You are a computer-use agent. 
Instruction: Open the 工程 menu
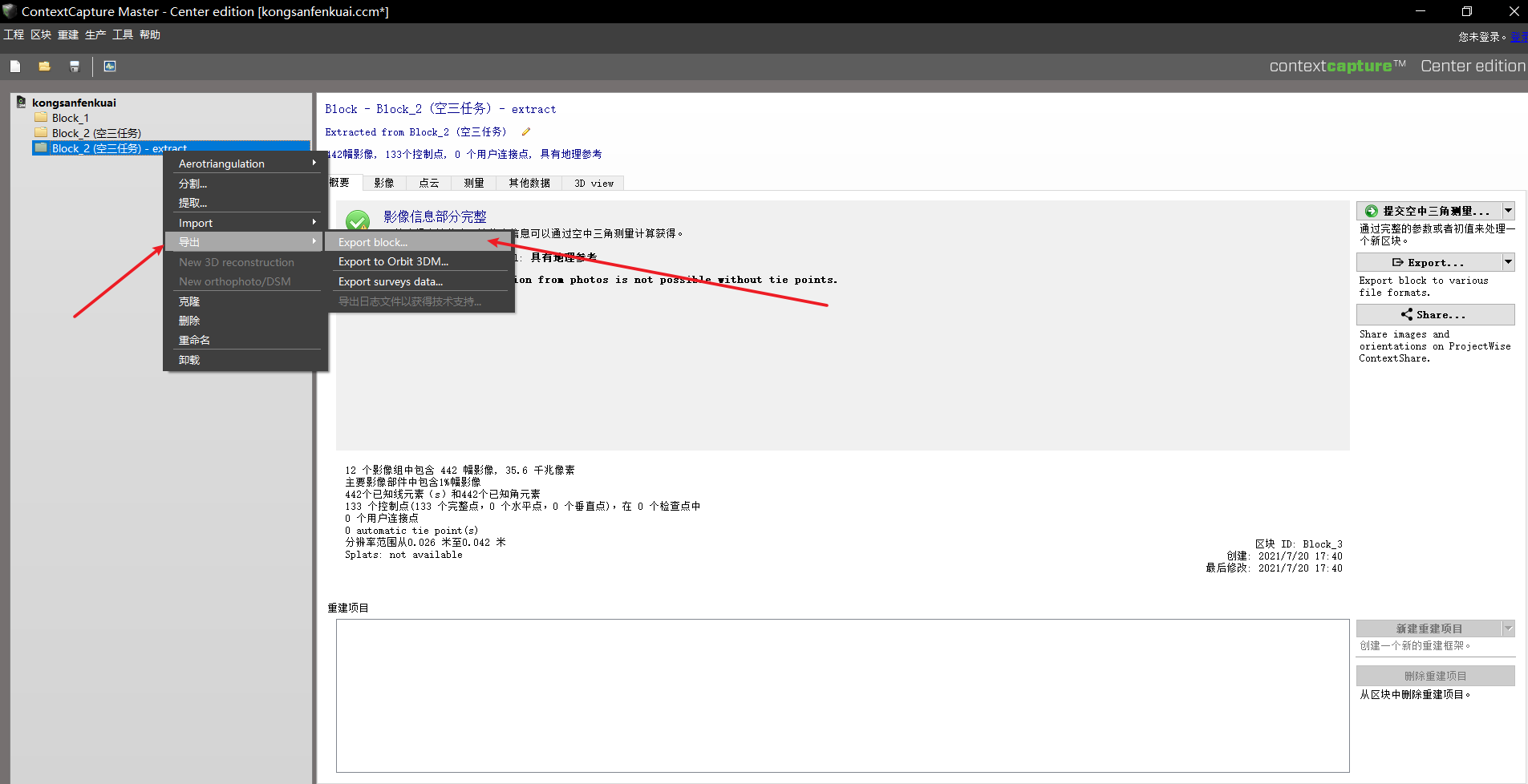(14, 34)
